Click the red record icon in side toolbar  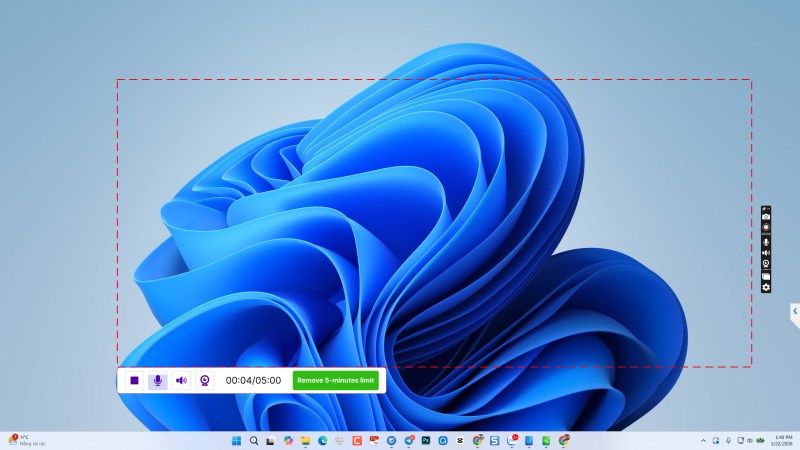pos(766,228)
